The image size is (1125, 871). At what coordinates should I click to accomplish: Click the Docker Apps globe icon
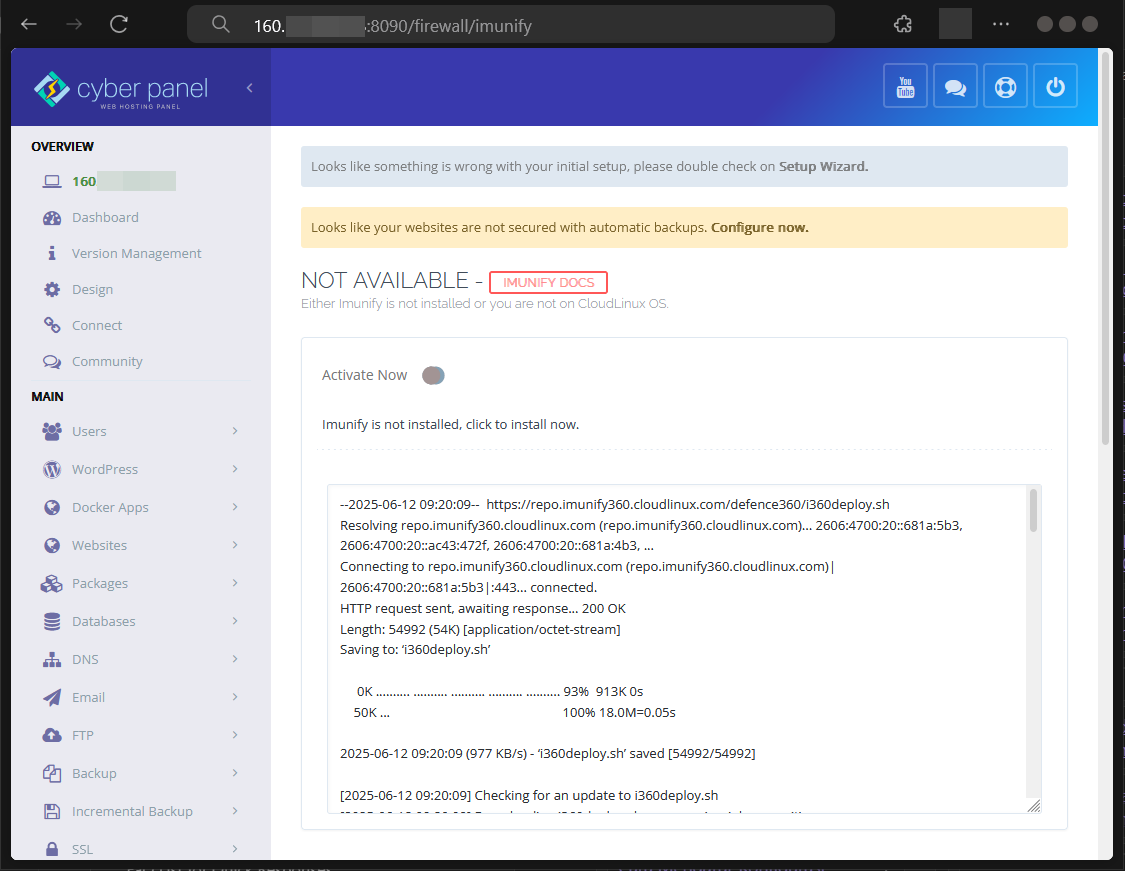(52, 507)
